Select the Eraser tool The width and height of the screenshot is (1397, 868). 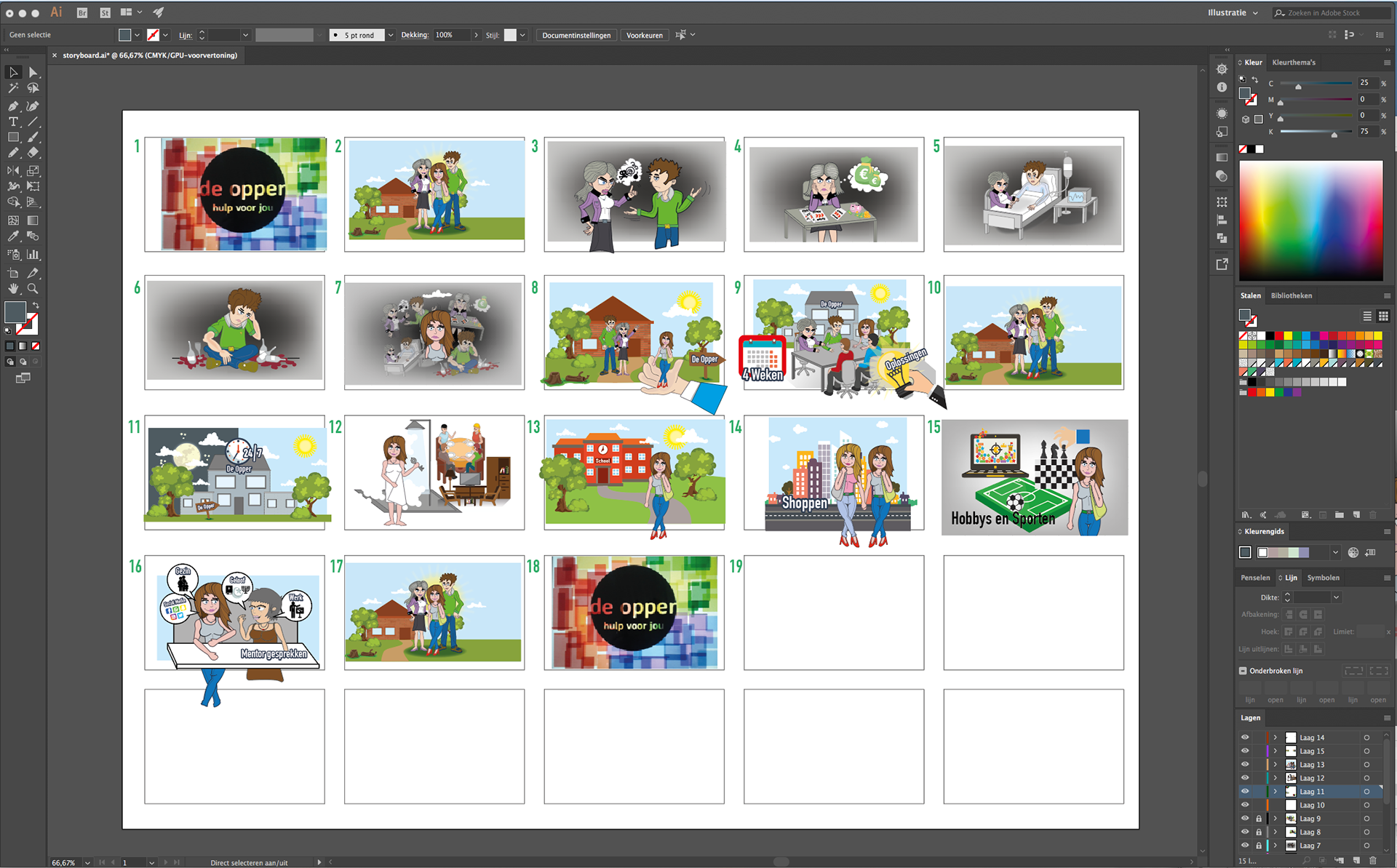click(x=33, y=153)
